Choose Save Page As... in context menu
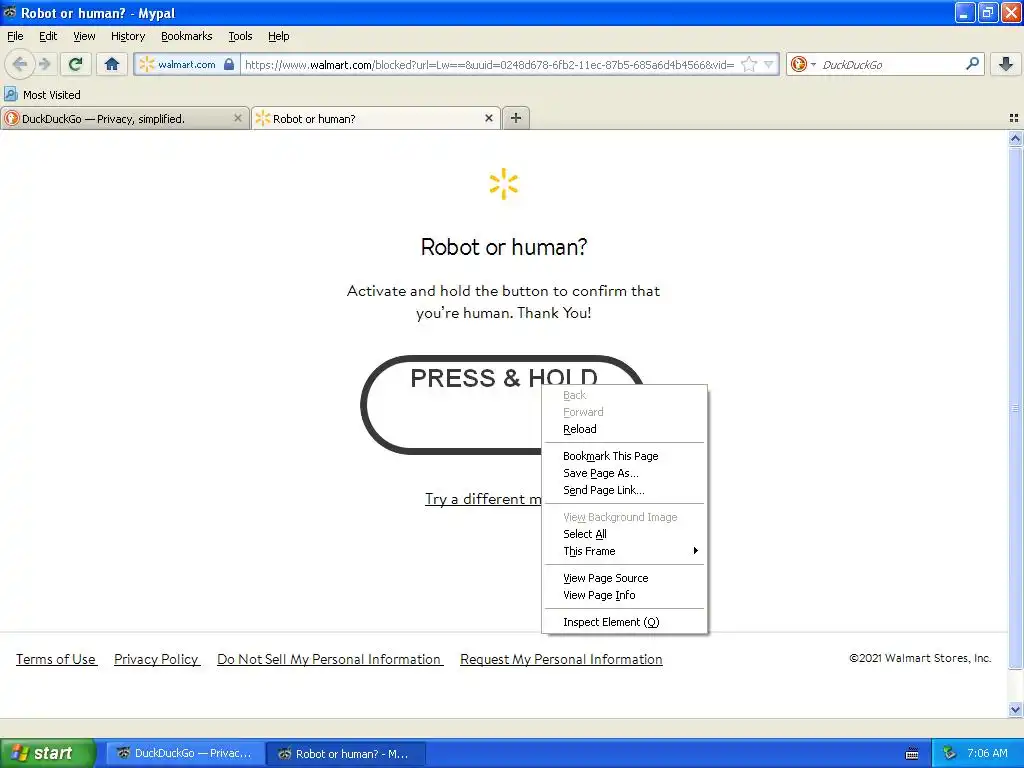 [x=625, y=473]
